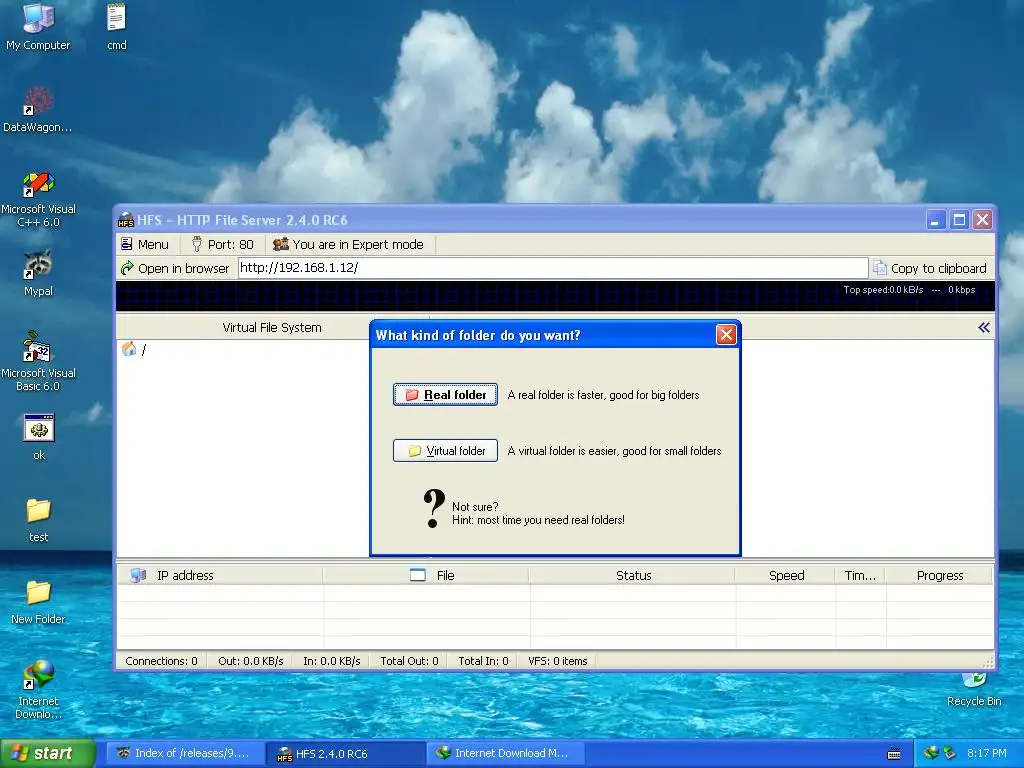Select the Internet Download Manager desktop icon
Image resolution: width=1024 pixels, height=768 pixels.
pyautogui.click(x=38, y=690)
